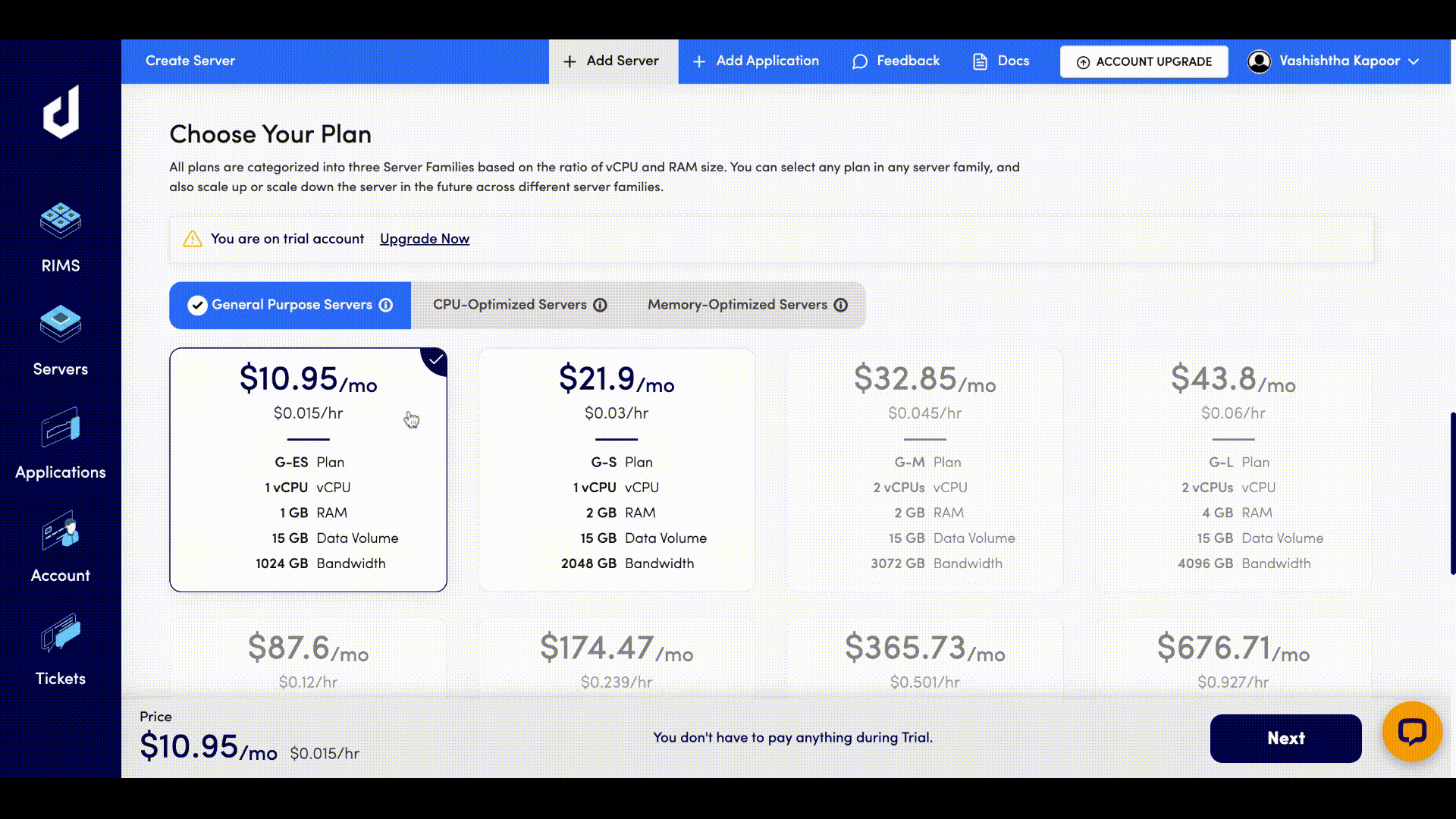Select the $174.47/mo plan card

point(617,658)
